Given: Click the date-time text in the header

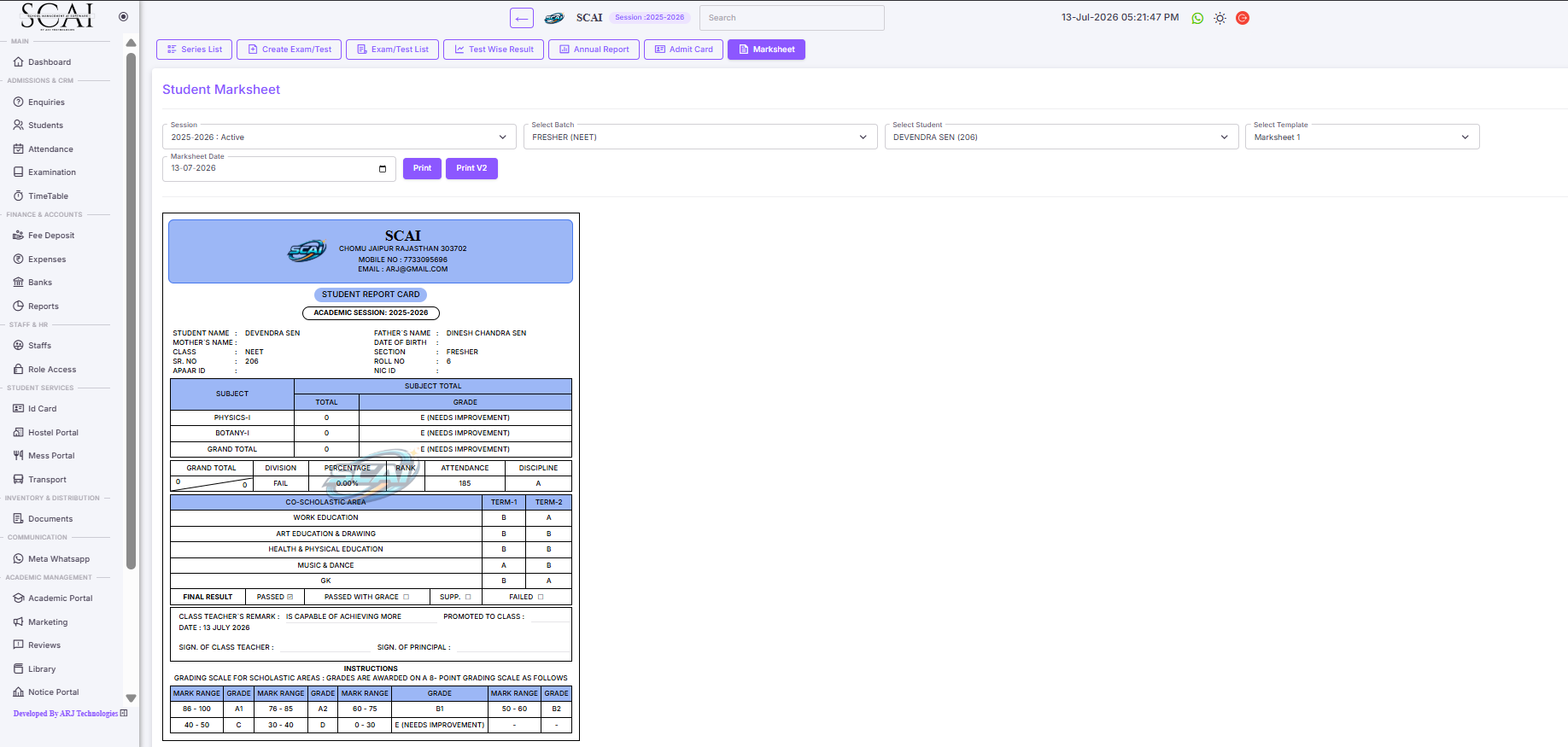Looking at the screenshot, I should click(x=1120, y=17).
